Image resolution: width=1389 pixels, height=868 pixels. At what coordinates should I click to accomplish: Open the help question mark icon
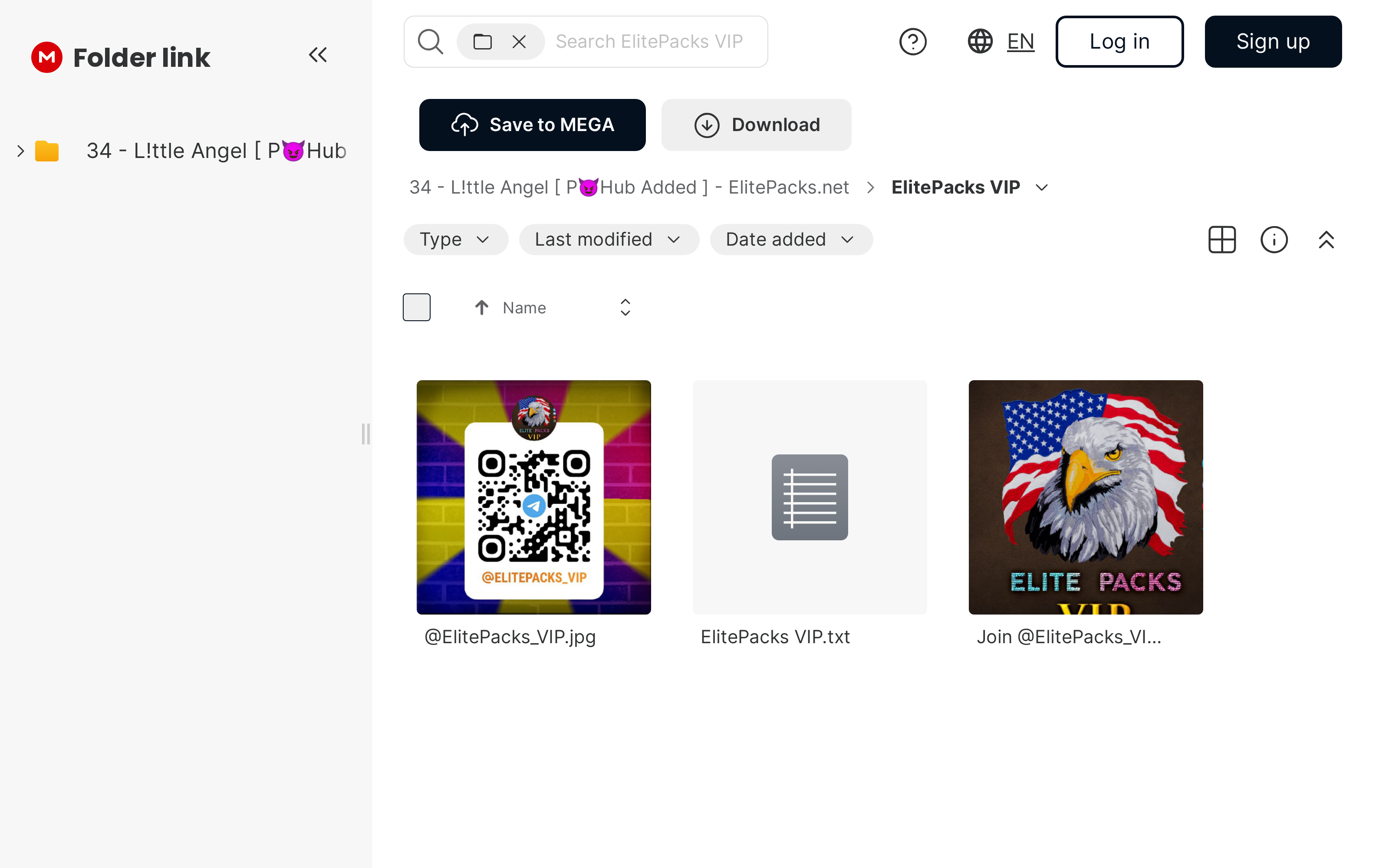pos(912,42)
